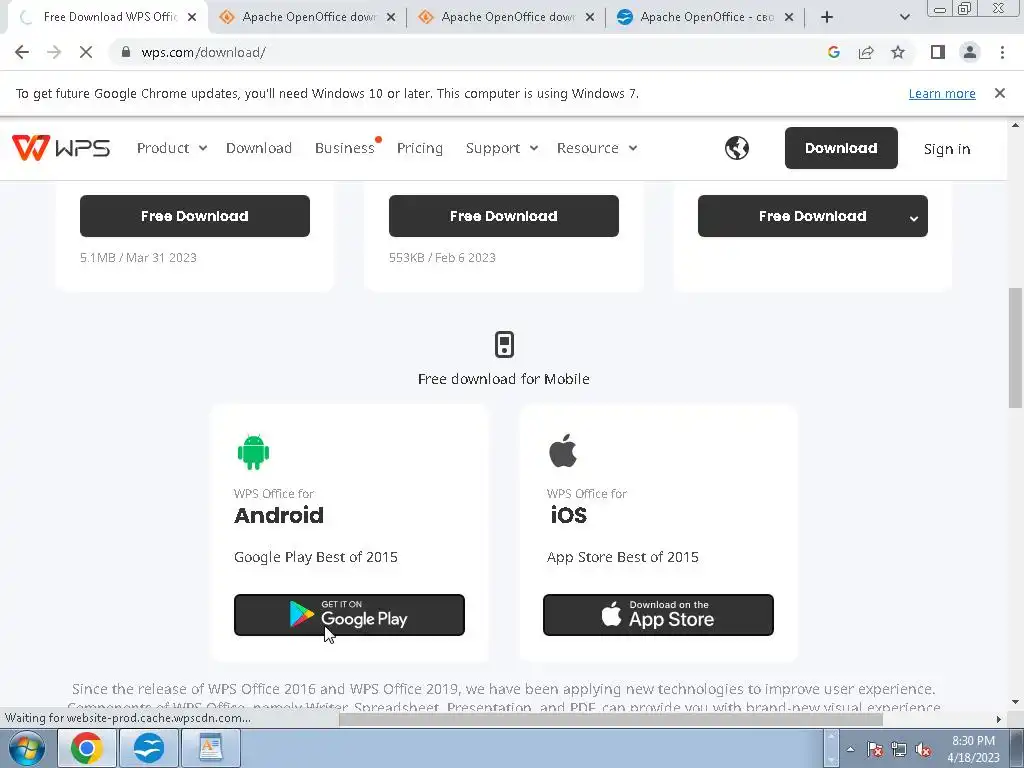Click Get it on Google Play button
The height and width of the screenshot is (768, 1024).
(x=349, y=615)
